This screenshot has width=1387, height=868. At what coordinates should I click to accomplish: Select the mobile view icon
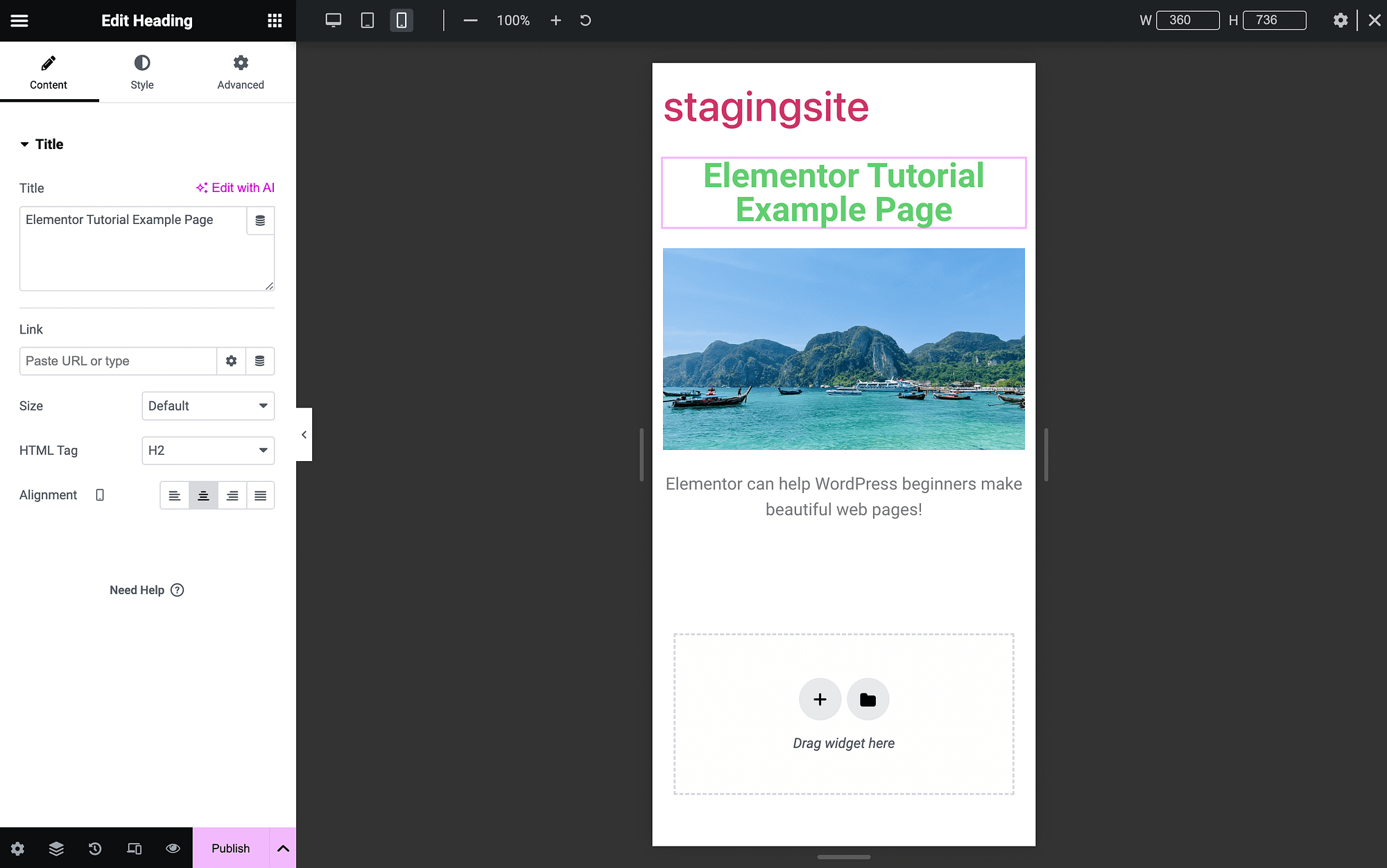pyautogui.click(x=401, y=20)
